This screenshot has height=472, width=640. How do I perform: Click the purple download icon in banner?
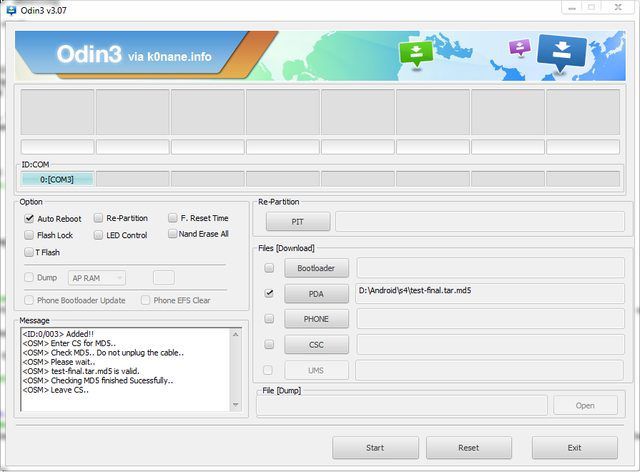[518, 48]
